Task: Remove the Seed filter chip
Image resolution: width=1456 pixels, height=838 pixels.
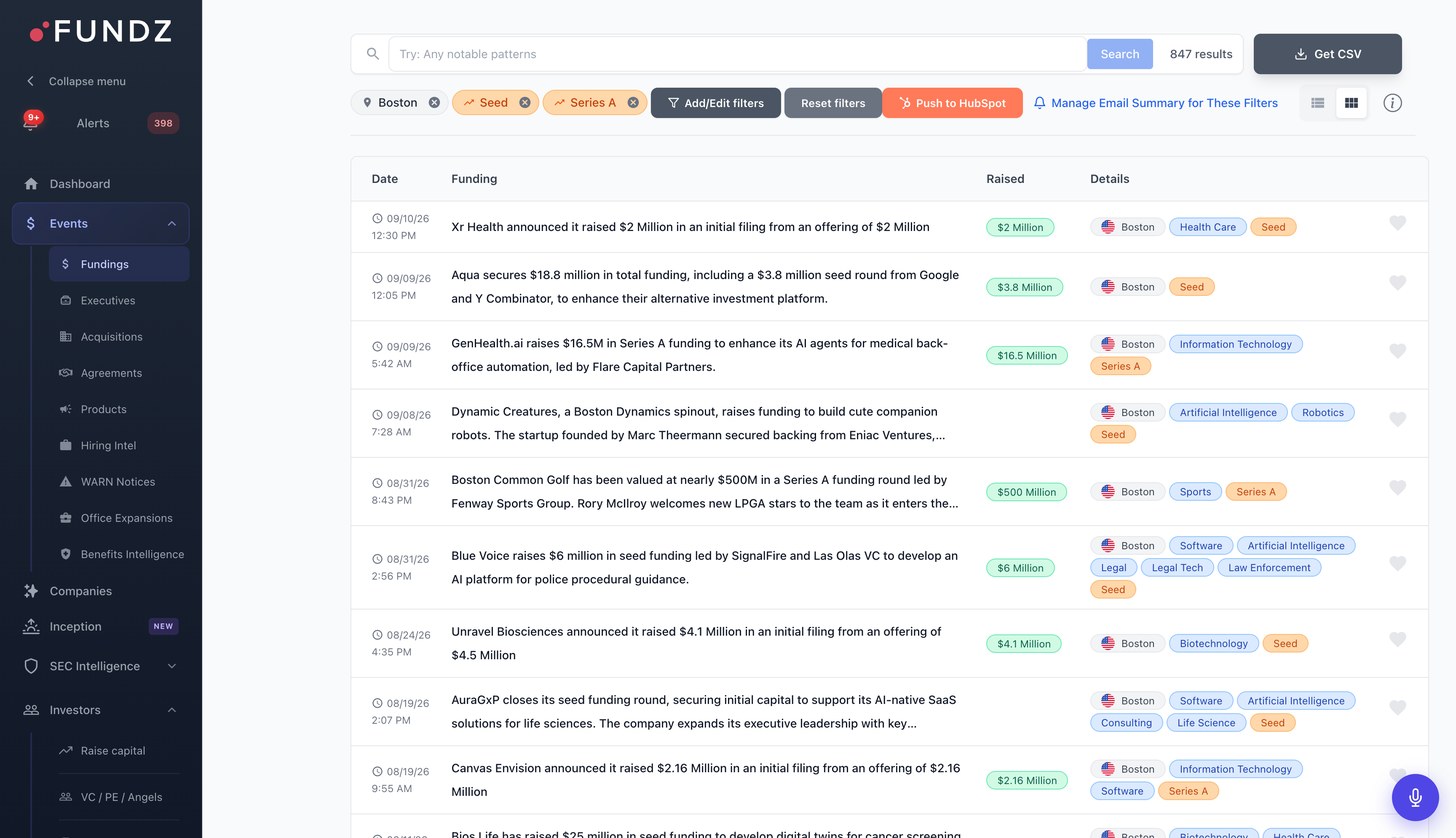Action: point(524,103)
